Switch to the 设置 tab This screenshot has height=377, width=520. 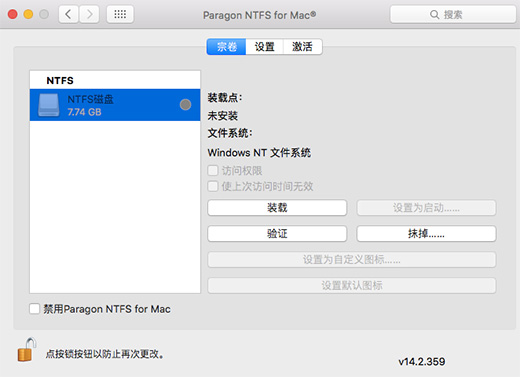pyautogui.click(x=265, y=47)
